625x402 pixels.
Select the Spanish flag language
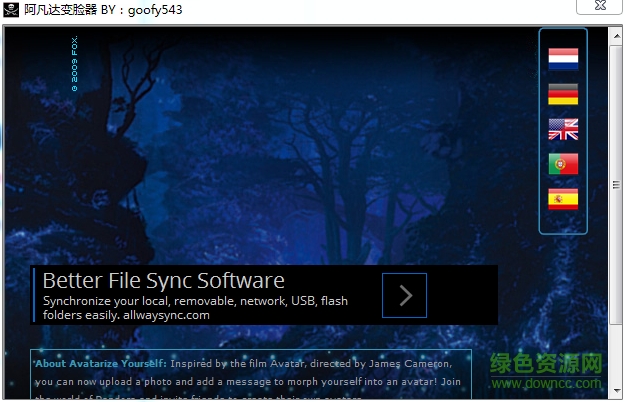tap(563, 199)
